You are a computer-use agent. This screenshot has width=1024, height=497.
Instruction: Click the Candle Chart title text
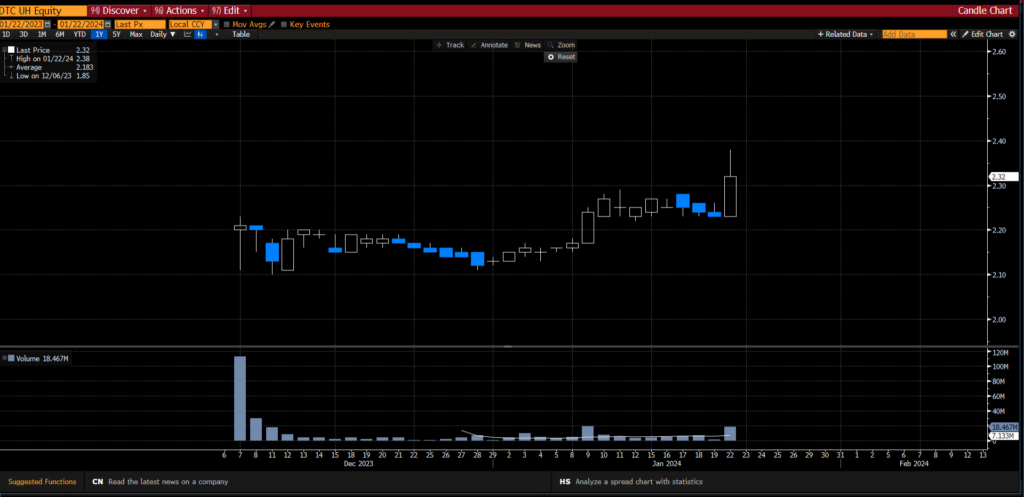click(985, 10)
